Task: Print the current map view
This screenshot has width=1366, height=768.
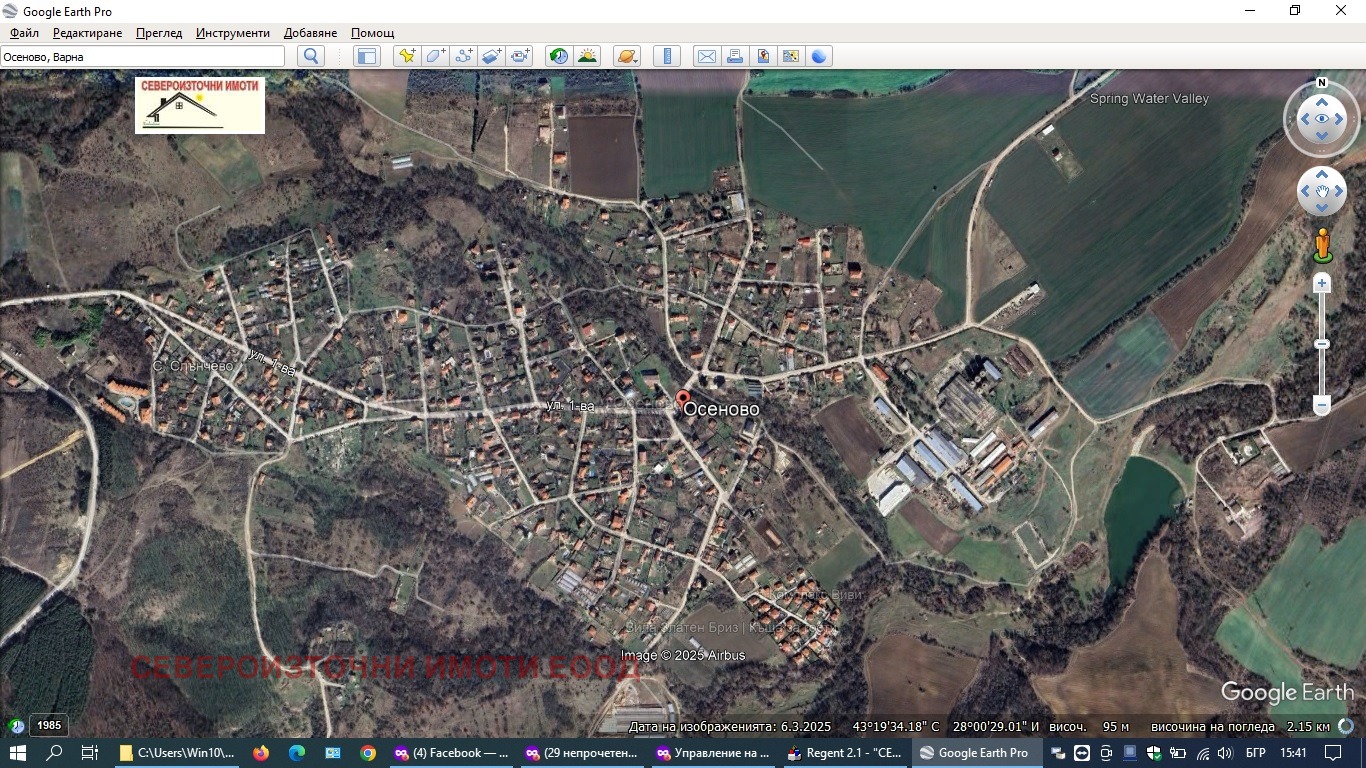Action: tap(735, 57)
